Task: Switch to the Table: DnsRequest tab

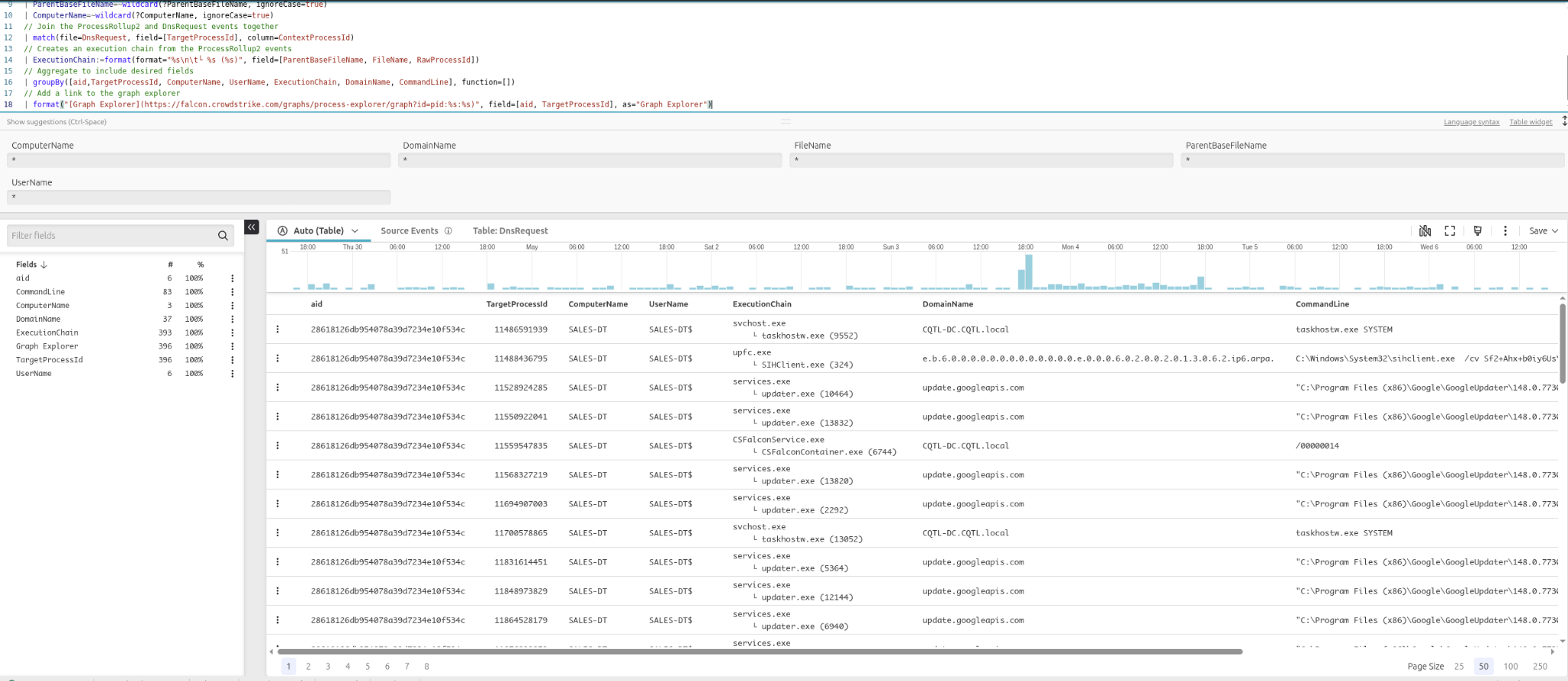Action: (x=511, y=231)
